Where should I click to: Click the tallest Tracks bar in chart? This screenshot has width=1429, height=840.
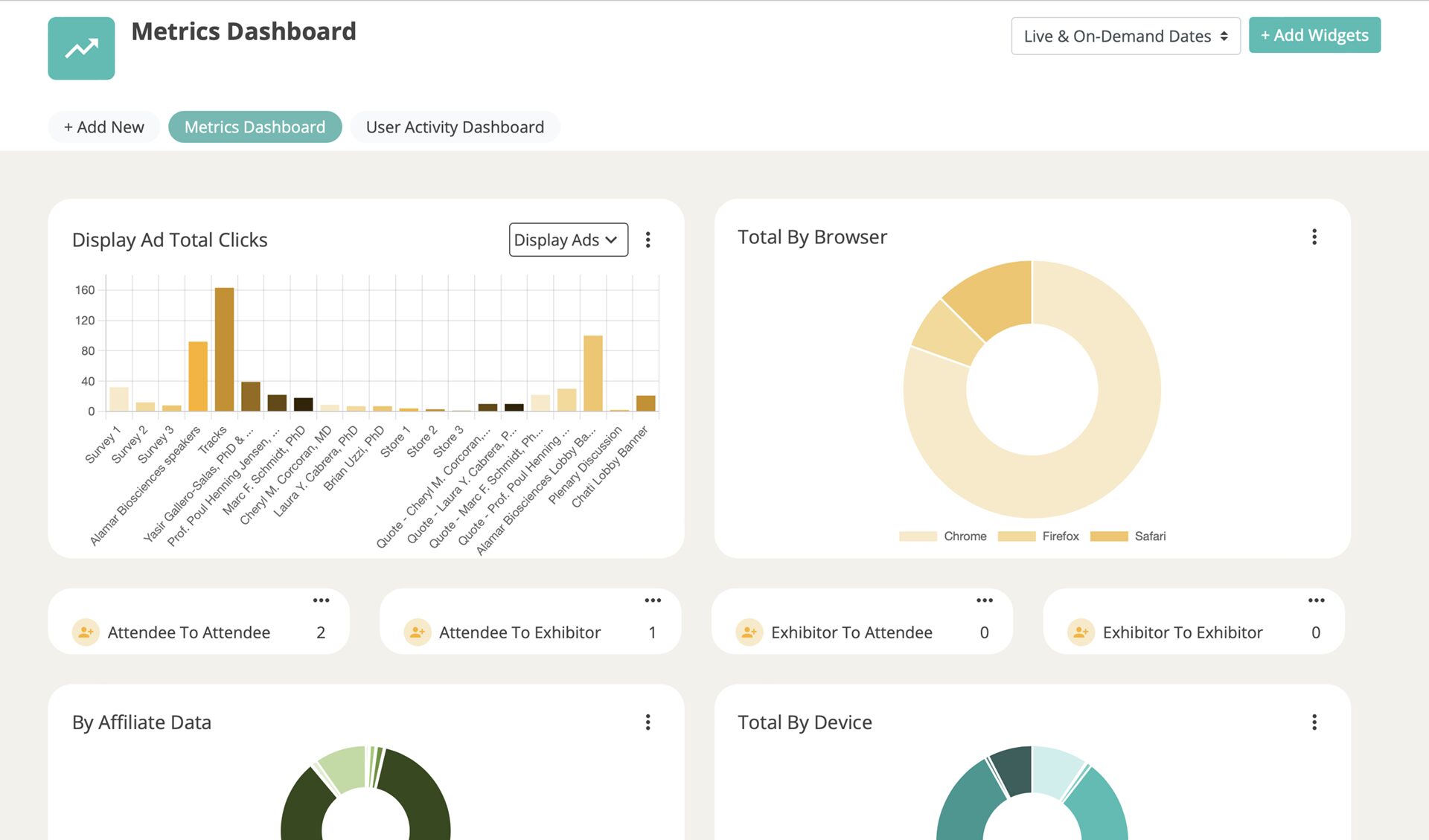point(224,350)
